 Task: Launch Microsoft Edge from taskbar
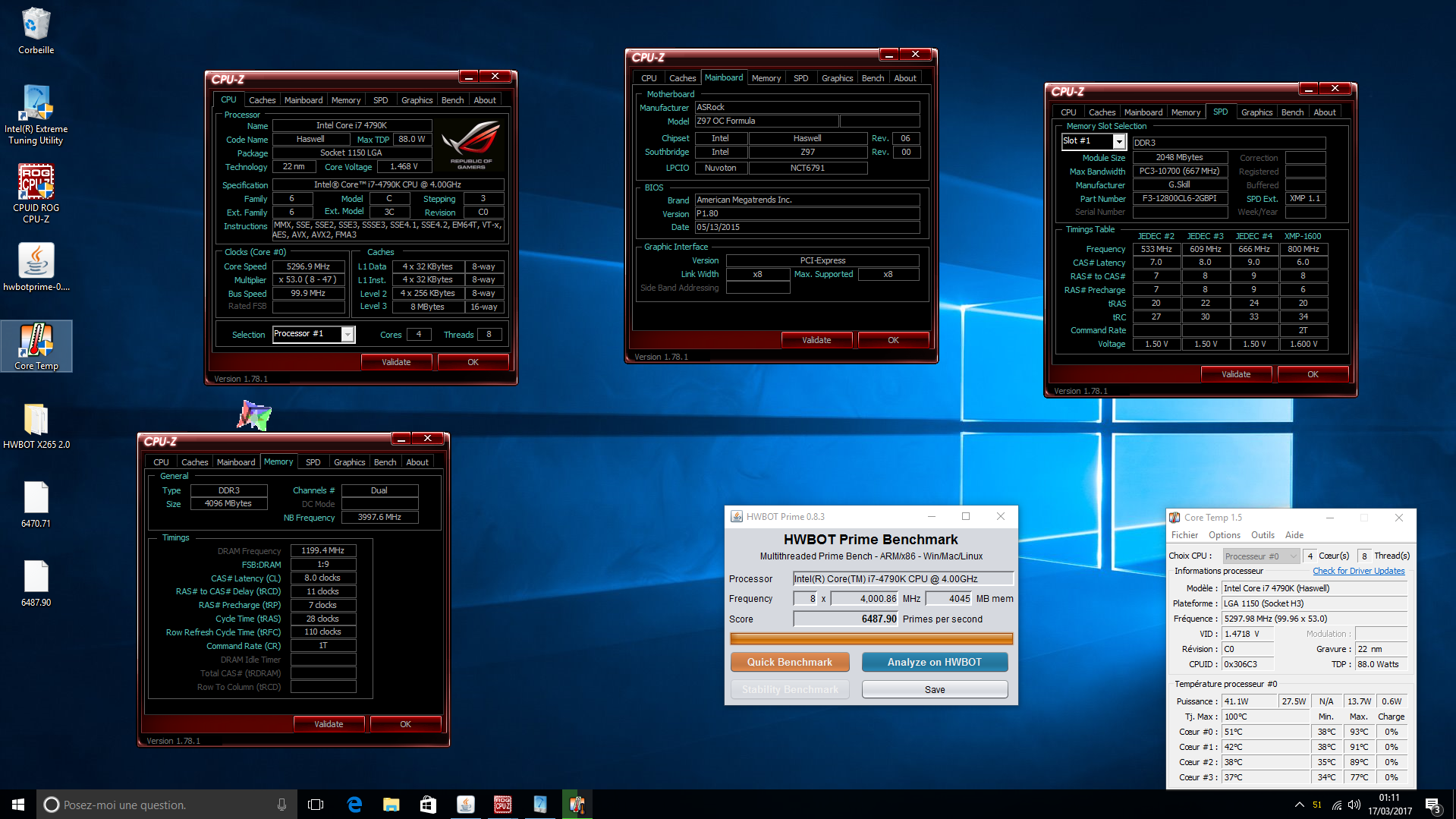[x=354, y=805]
